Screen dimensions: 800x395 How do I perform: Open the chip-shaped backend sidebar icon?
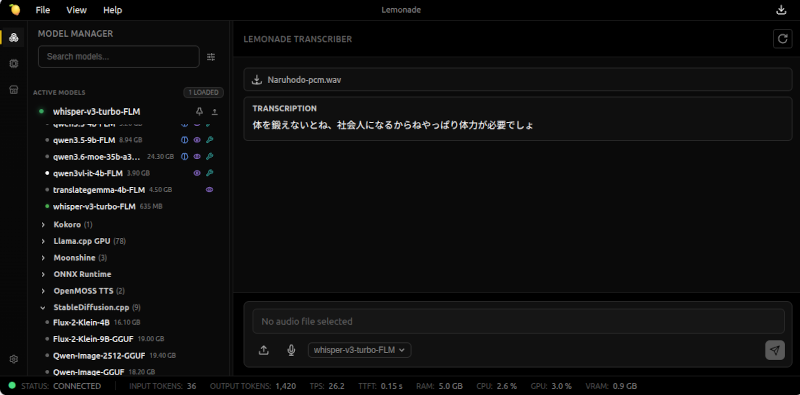[x=14, y=64]
